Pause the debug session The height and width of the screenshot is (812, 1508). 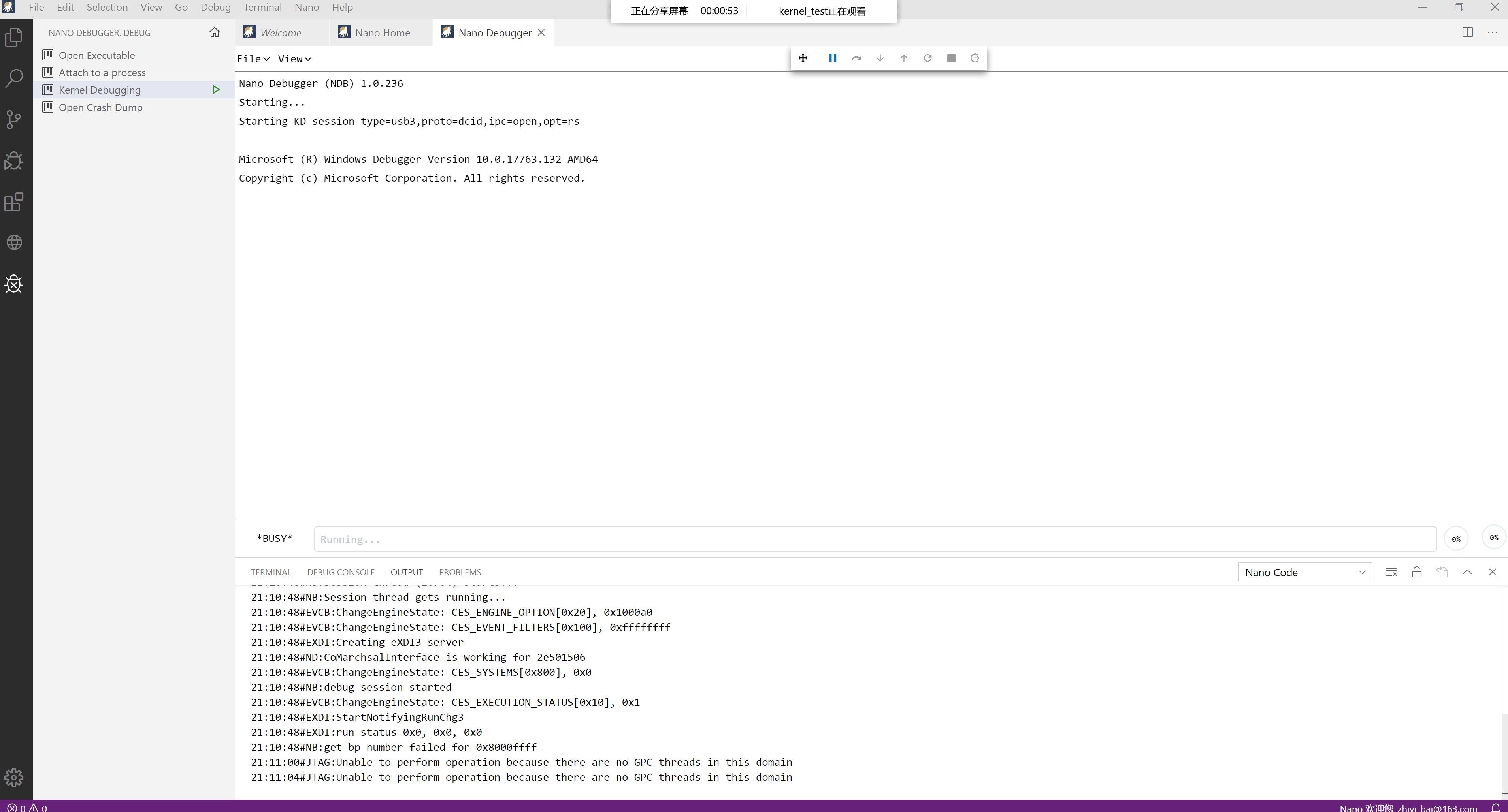833,58
